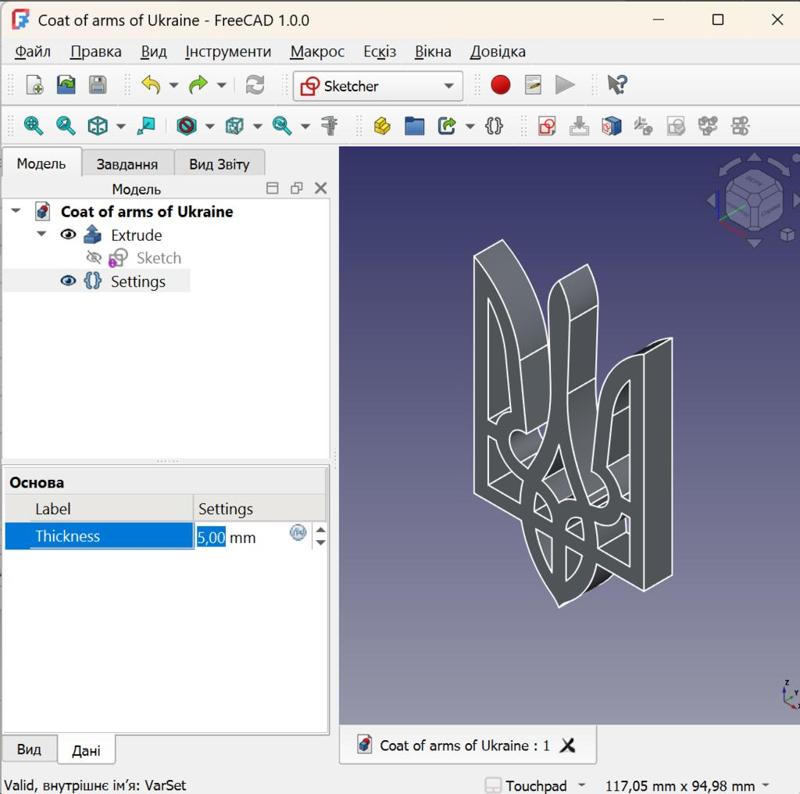The height and width of the screenshot is (794, 800).
Task: Open the link actions dropdown arrow
Action: [x=469, y=126]
